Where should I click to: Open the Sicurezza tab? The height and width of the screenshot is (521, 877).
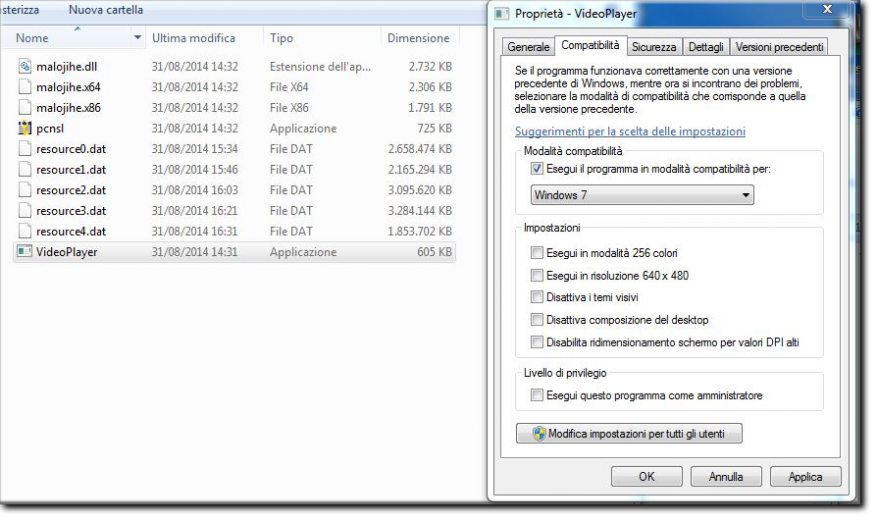pyautogui.click(x=653, y=47)
